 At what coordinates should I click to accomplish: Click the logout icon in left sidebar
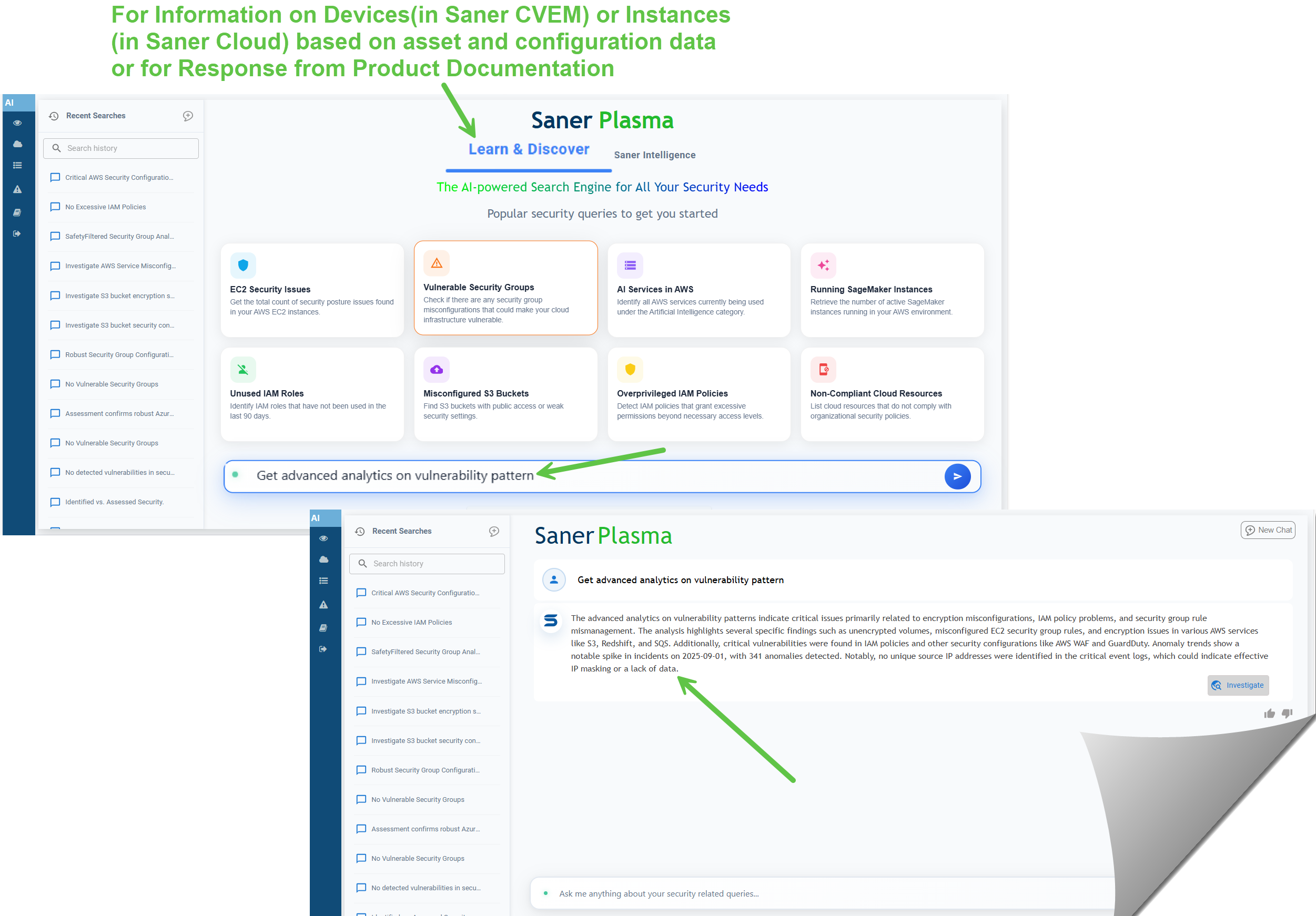pyautogui.click(x=17, y=233)
